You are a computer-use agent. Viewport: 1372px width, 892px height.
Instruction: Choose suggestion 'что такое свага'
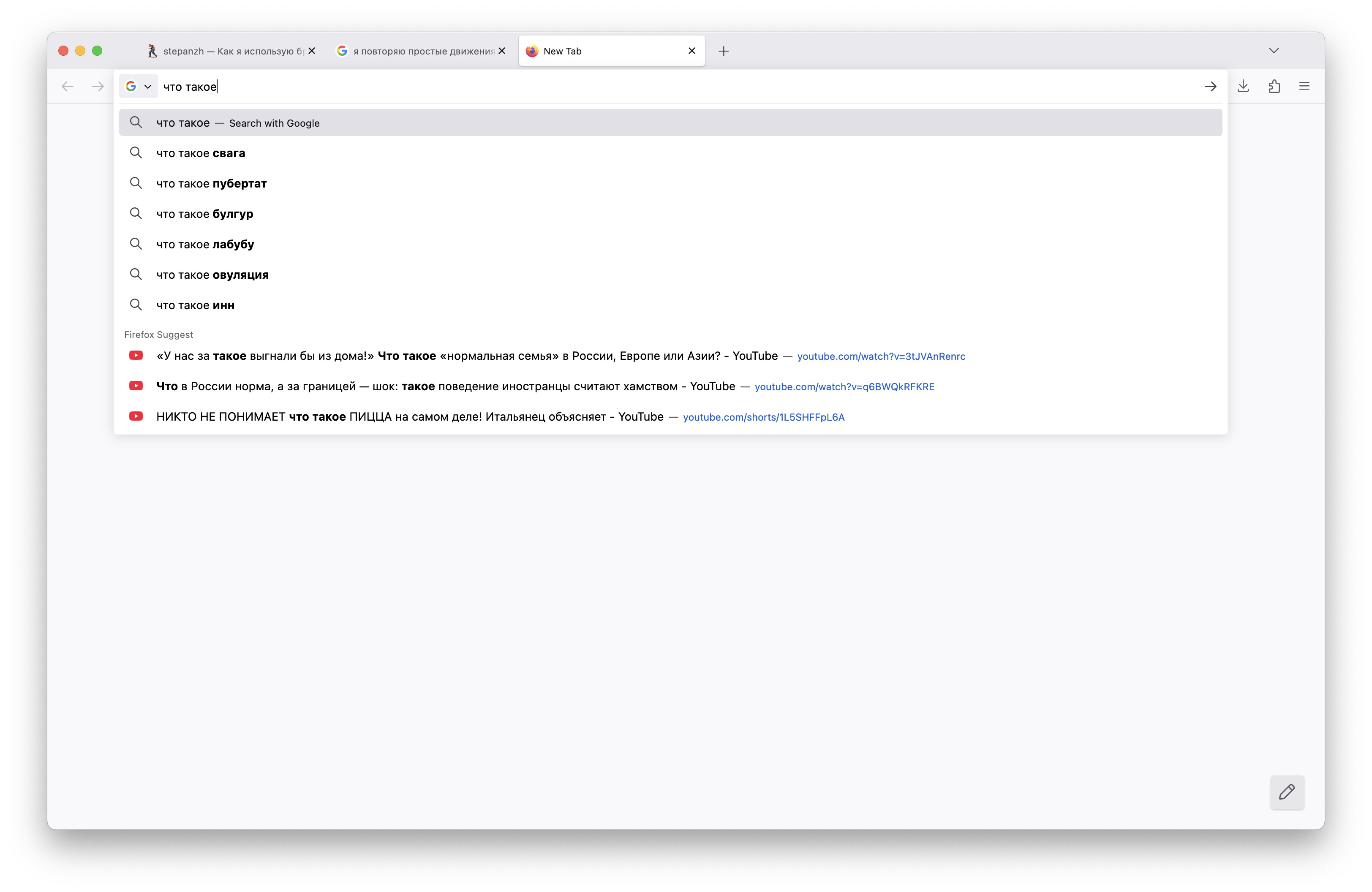point(670,153)
